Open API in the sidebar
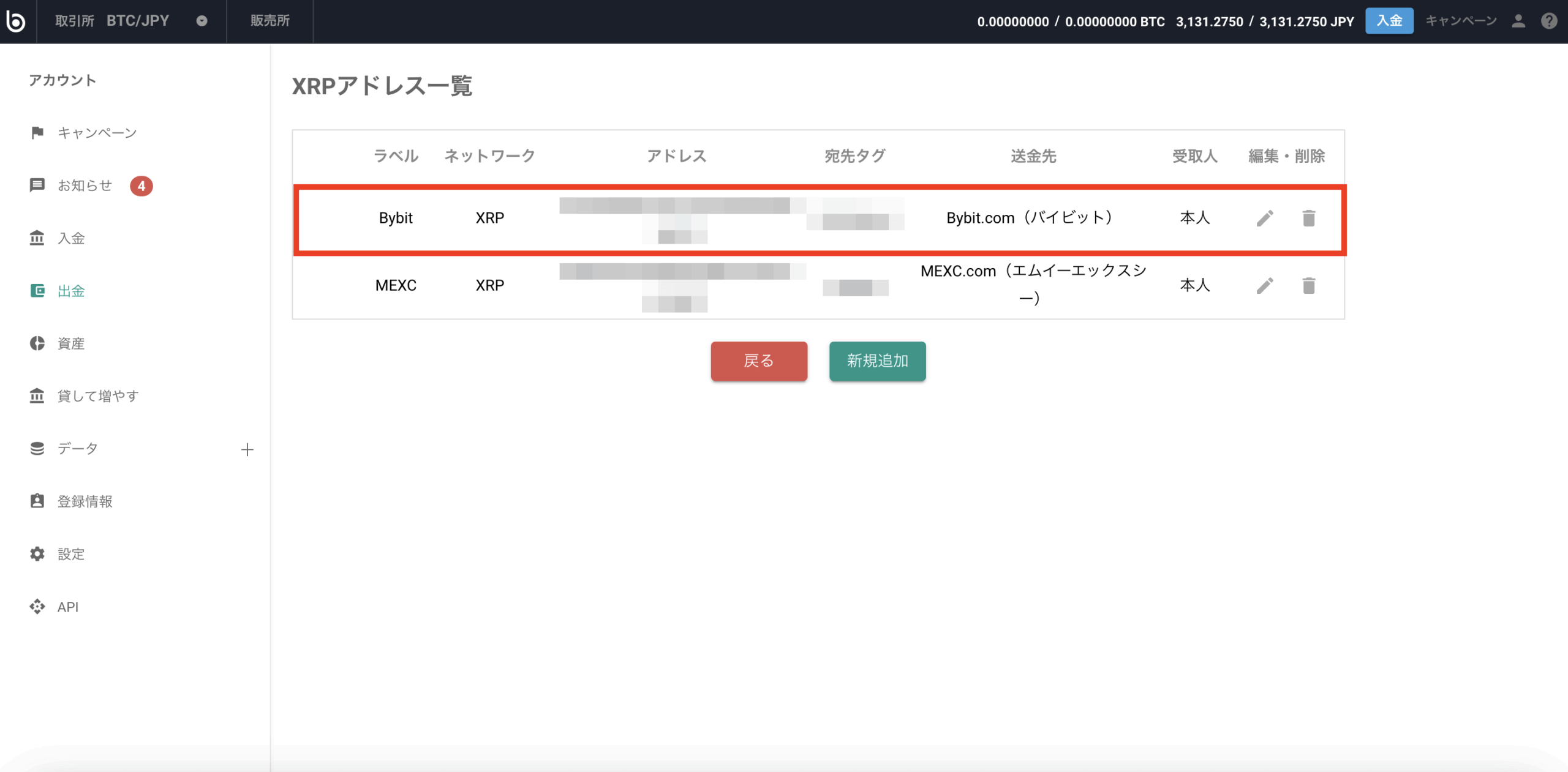 [68, 607]
